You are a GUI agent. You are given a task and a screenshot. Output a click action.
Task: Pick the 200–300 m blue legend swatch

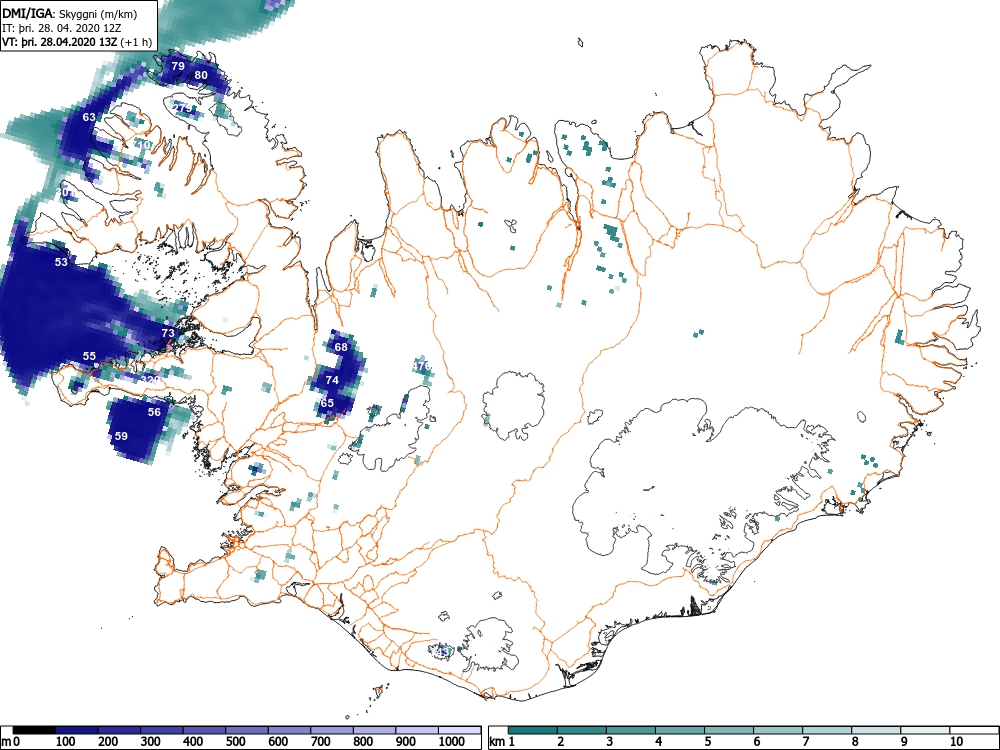[x=119, y=730]
